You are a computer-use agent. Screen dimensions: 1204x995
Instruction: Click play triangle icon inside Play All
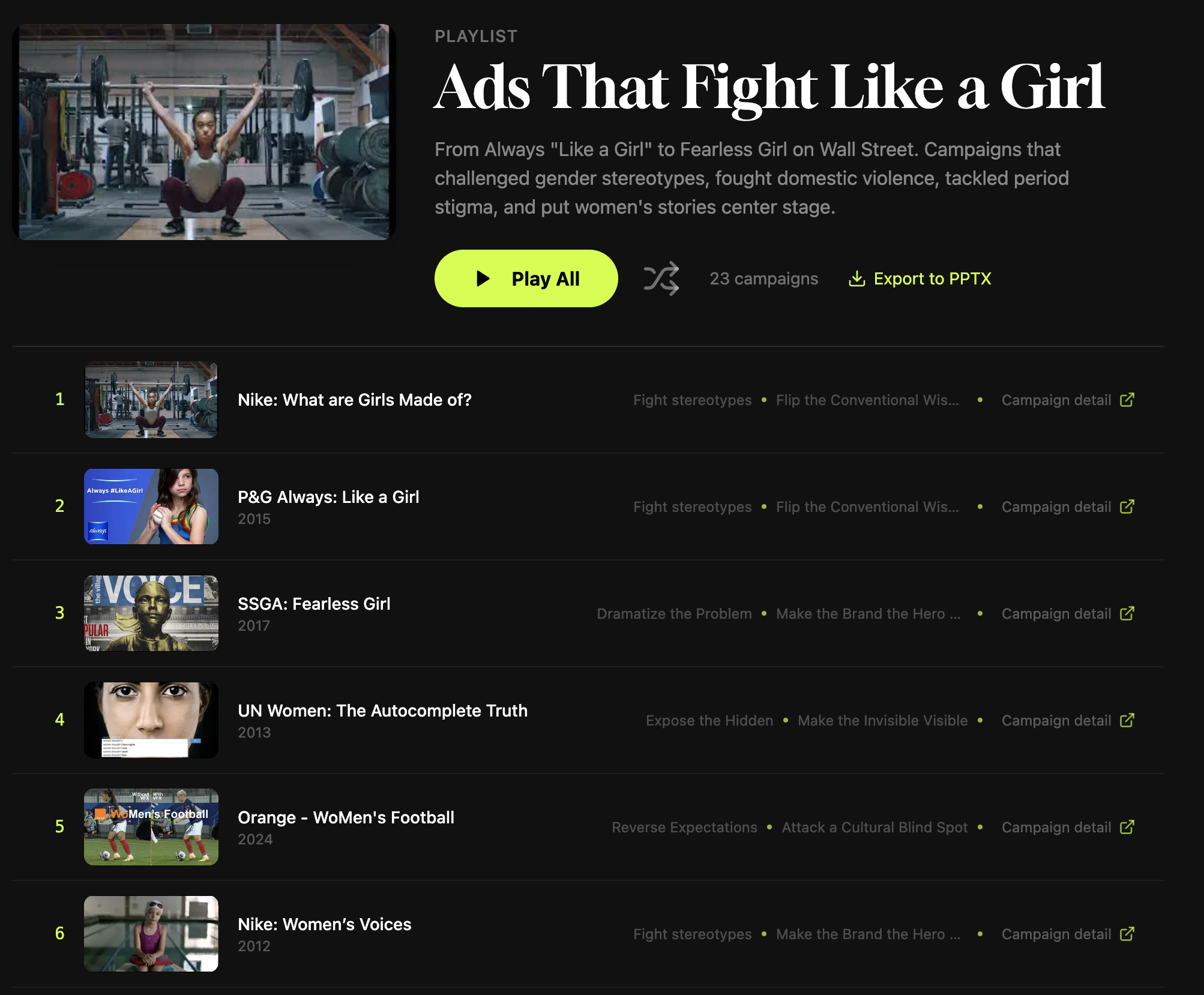(483, 278)
